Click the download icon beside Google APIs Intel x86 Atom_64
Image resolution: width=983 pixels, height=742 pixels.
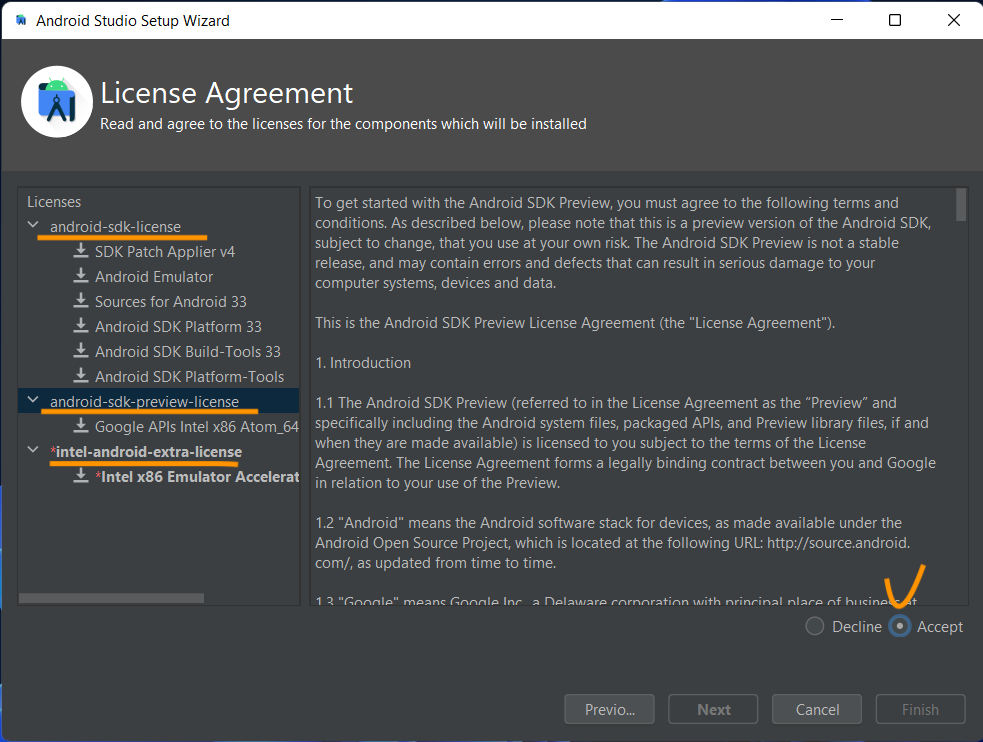(x=80, y=426)
